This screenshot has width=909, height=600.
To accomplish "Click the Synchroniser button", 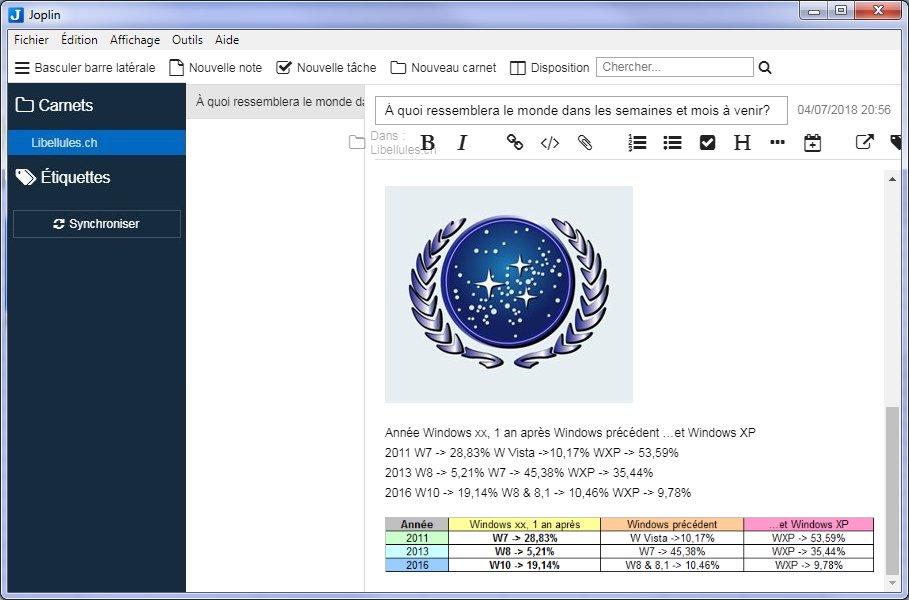I will pyautogui.click(x=97, y=224).
